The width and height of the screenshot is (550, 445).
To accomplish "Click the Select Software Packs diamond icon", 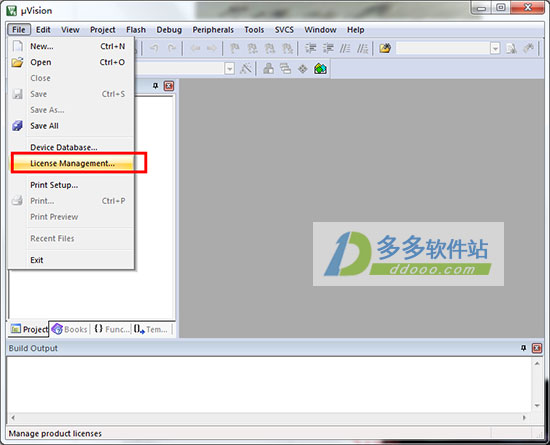I will point(303,69).
